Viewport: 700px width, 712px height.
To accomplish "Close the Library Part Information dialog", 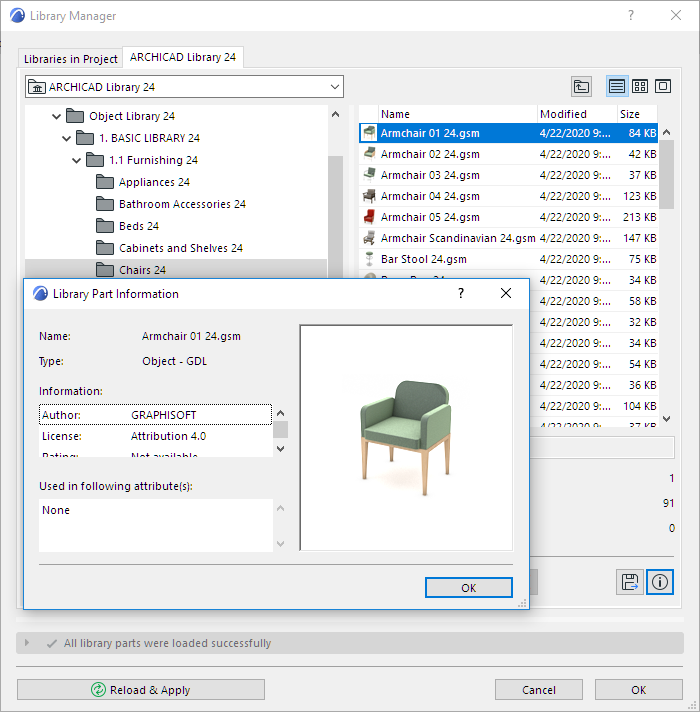I will point(506,293).
